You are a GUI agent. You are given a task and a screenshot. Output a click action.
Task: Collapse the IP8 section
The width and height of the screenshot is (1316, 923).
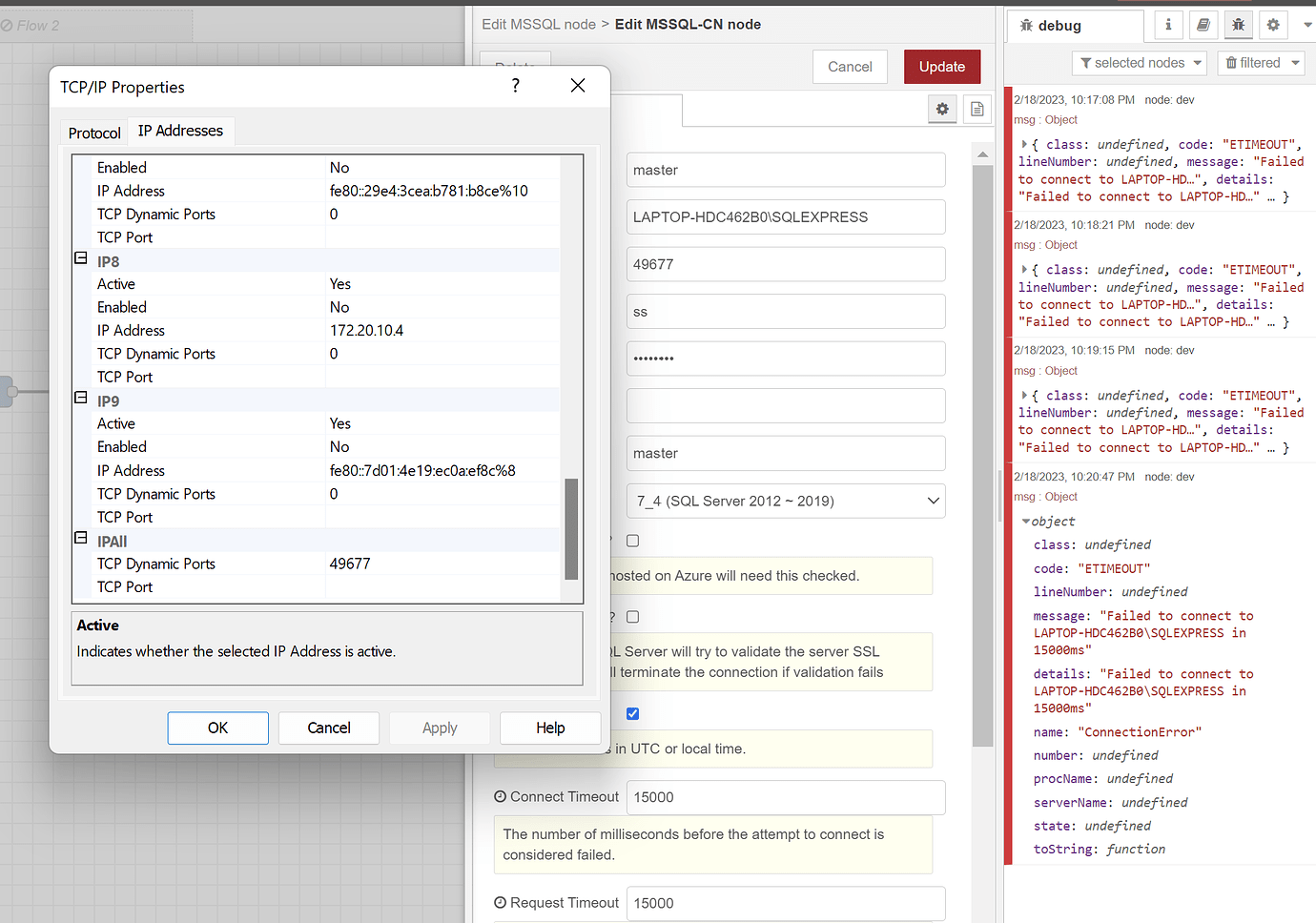point(81,259)
